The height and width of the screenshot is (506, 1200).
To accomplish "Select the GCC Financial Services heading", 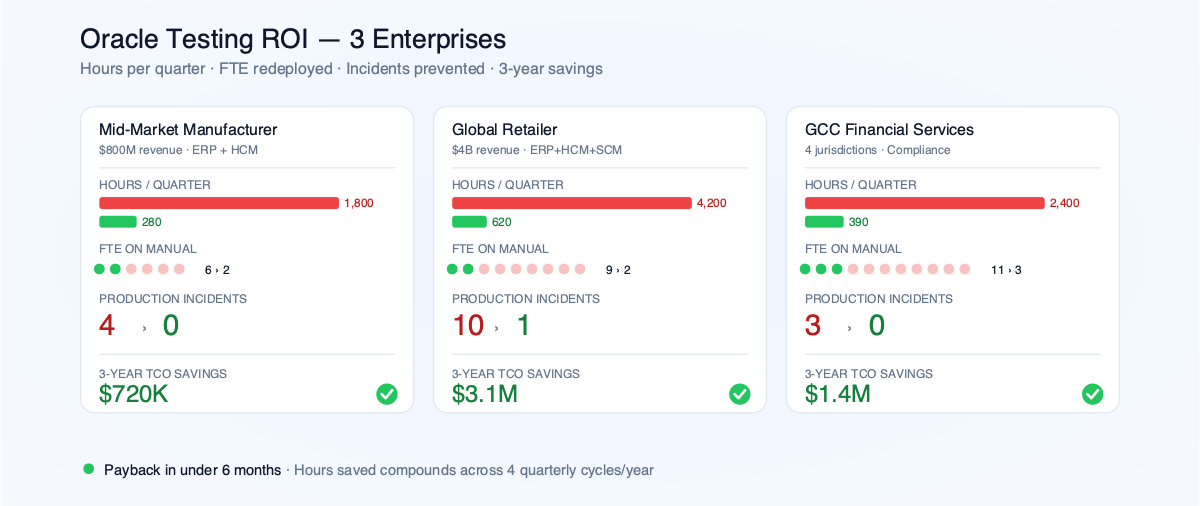I will [x=889, y=129].
